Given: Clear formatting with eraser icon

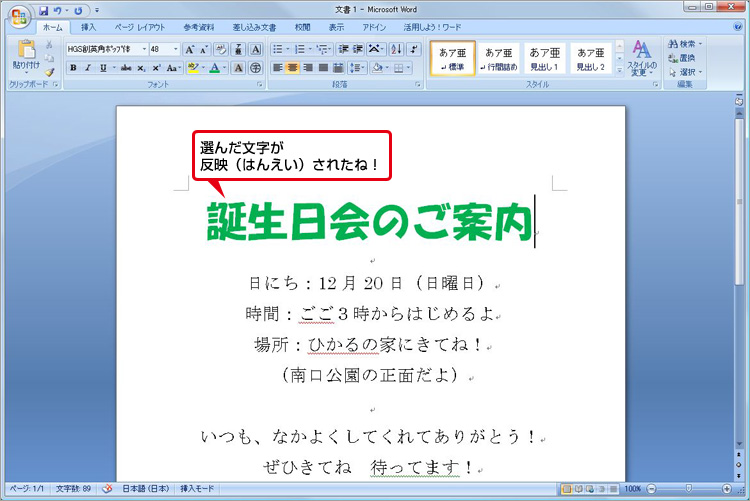Looking at the screenshot, I should click(x=221, y=49).
